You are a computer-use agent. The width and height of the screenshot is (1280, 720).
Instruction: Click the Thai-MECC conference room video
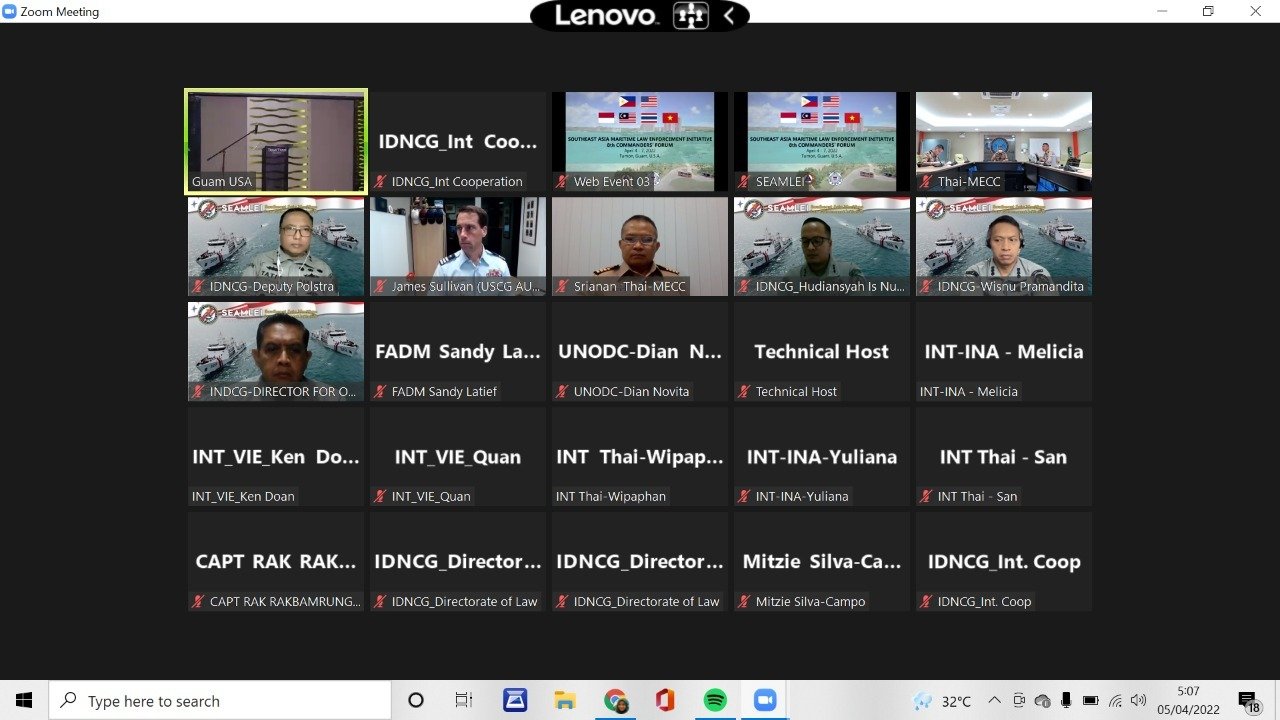(1003, 141)
